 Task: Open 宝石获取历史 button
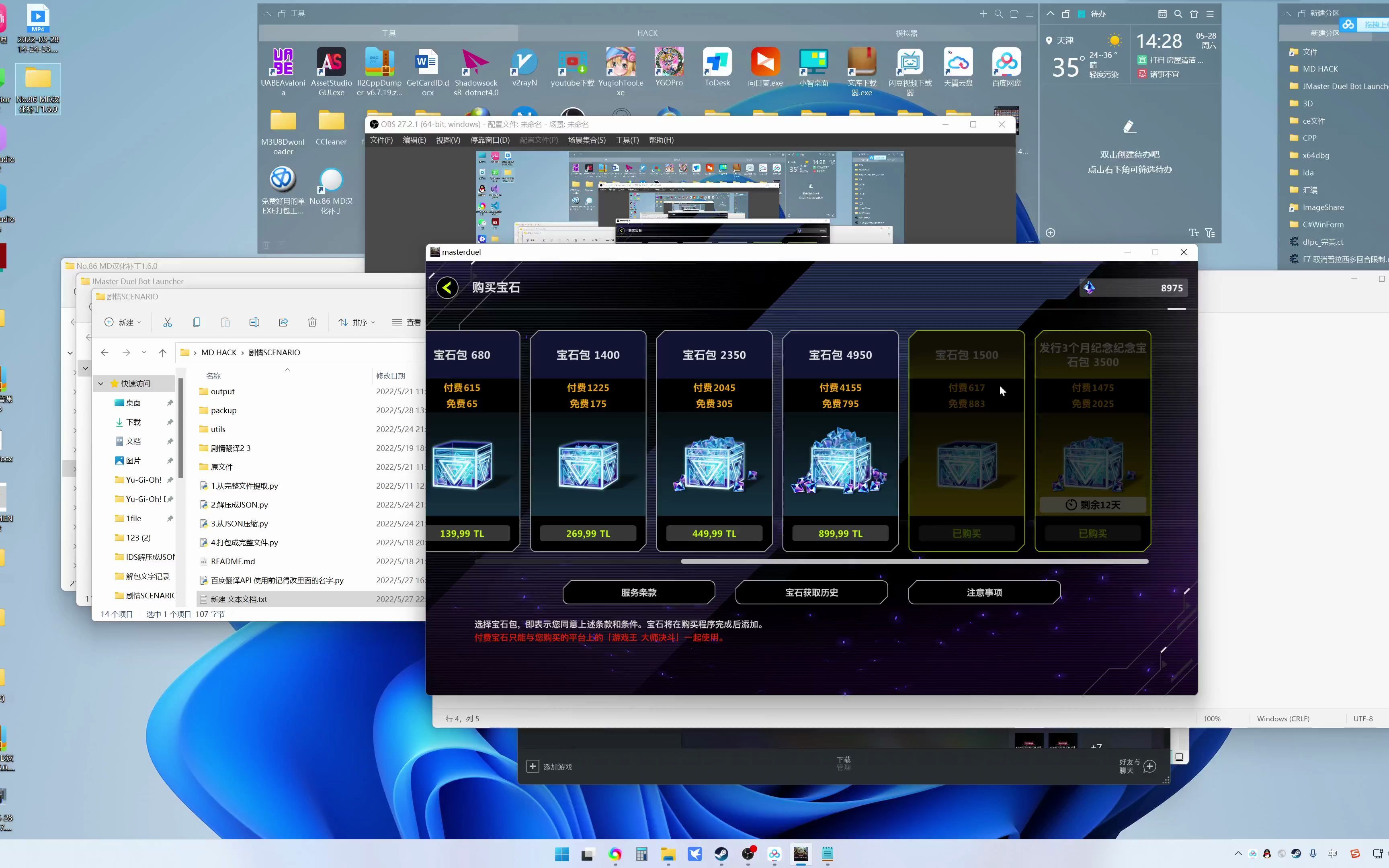click(x=811, y=592)
